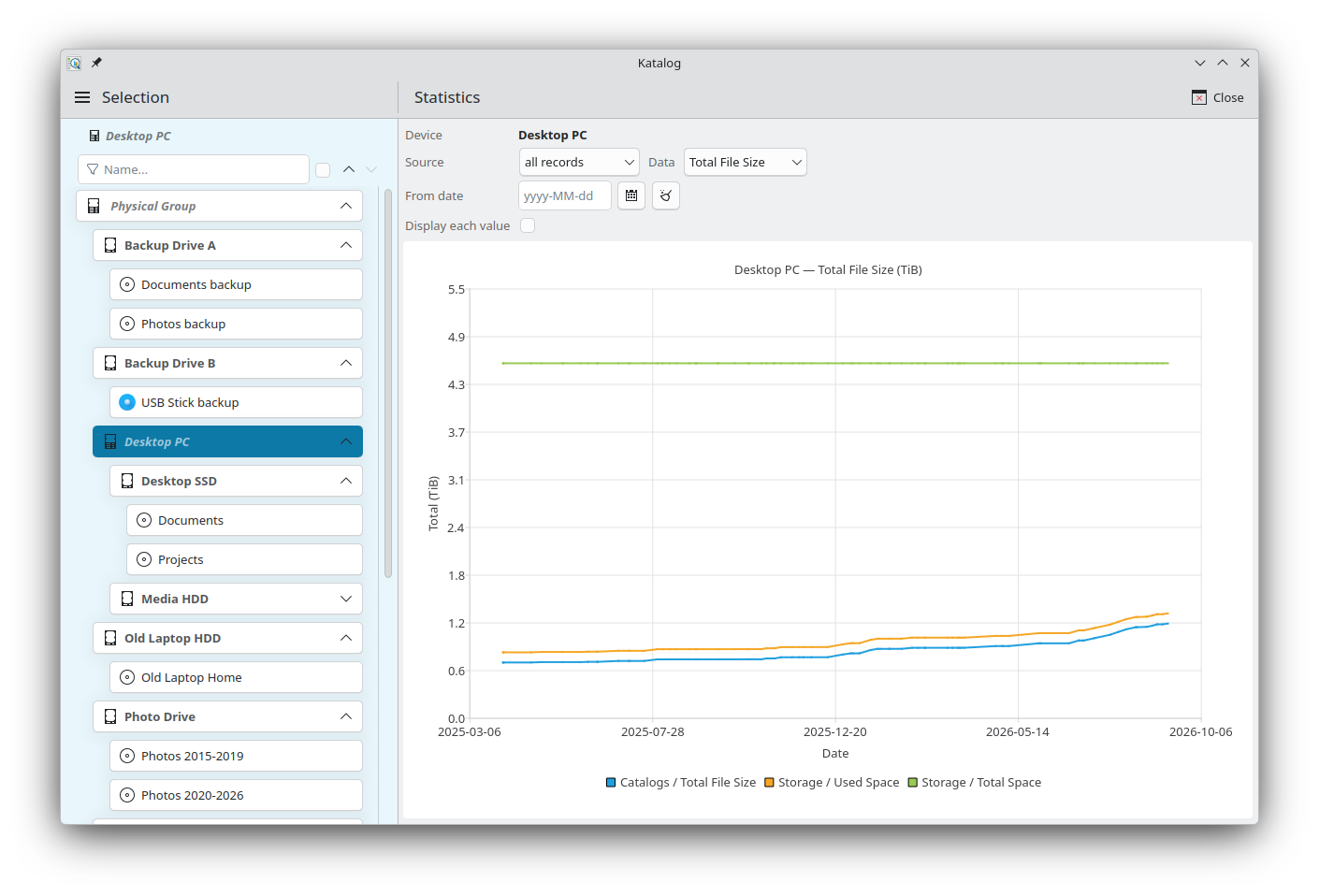Screen dimensions: 1319x896
Task: Collapse the Photo Drive node
Action: coord(346,716)
